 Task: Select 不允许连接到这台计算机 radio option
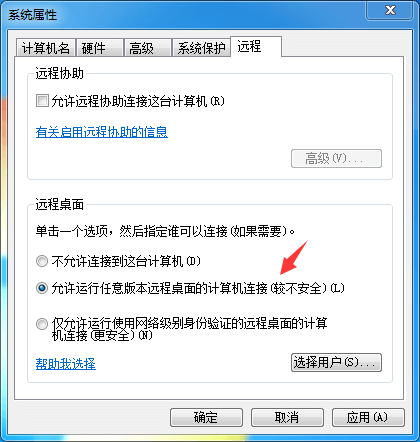pyautogui.click(x=42, y=261)
